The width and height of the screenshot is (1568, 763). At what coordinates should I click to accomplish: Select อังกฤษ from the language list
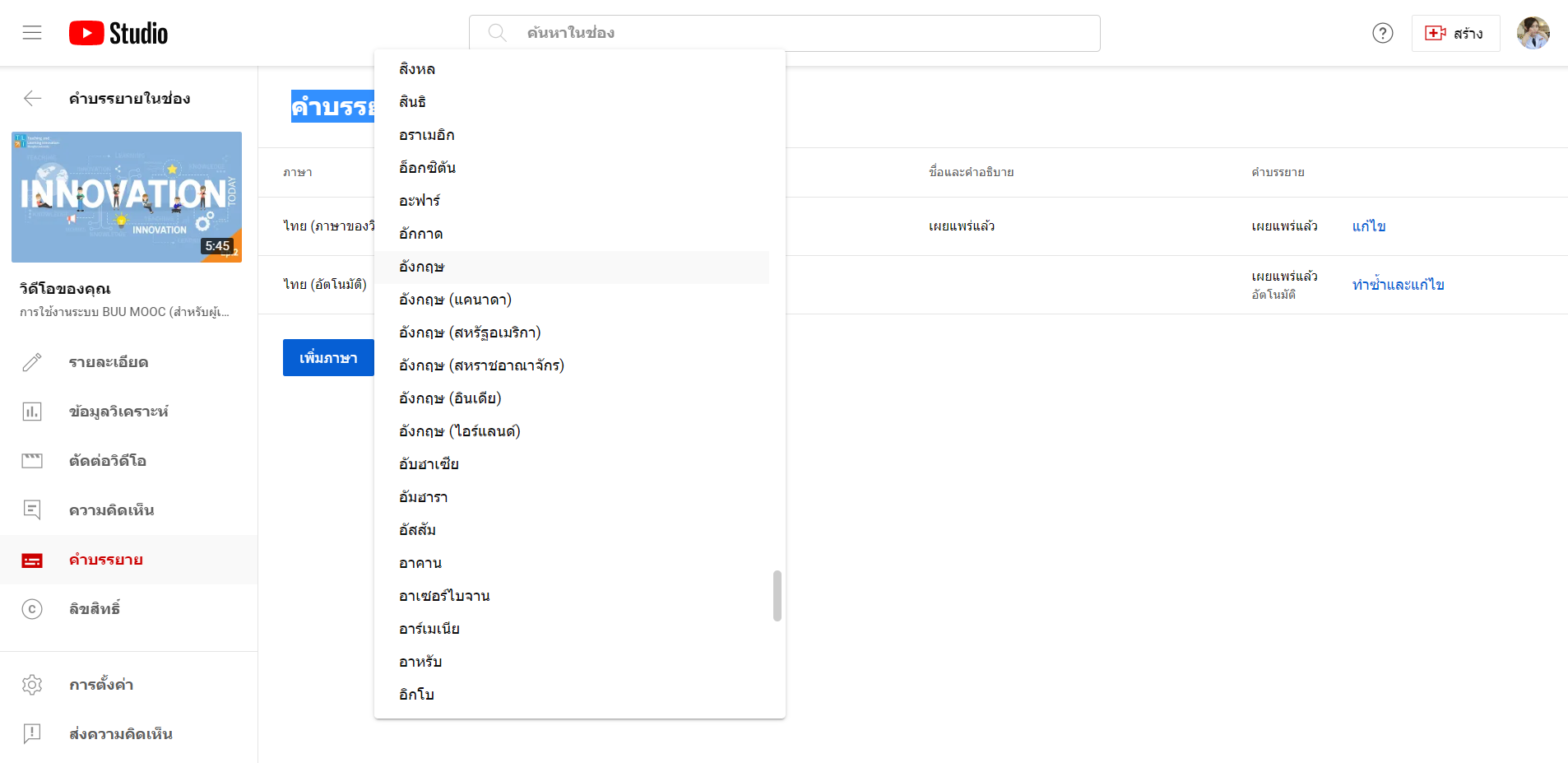(x=422, y=267)
